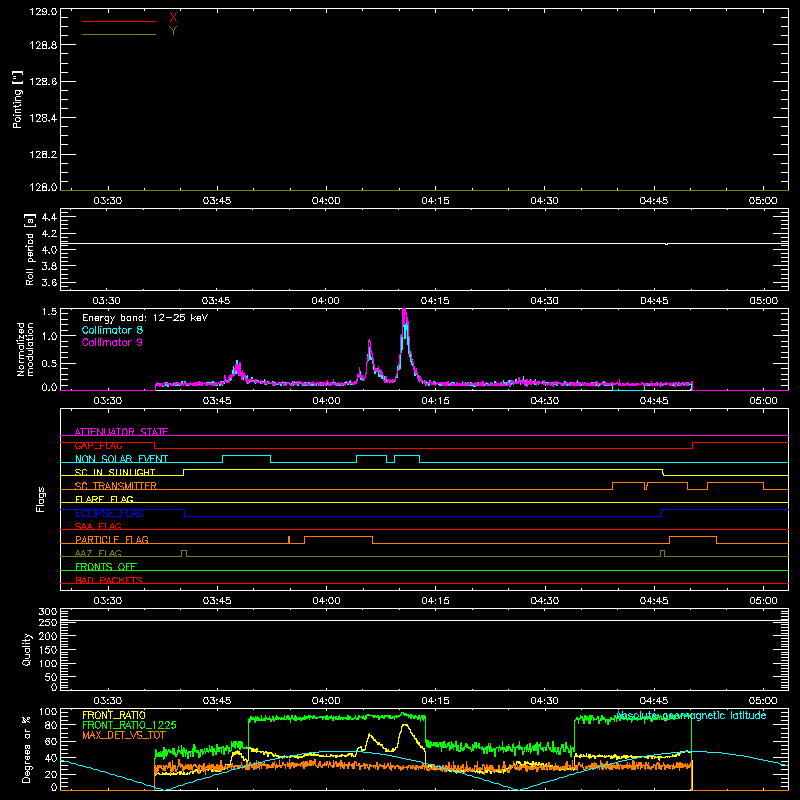
Task: Click the 4.4 roll period tick label
Action: click(49, 217)
